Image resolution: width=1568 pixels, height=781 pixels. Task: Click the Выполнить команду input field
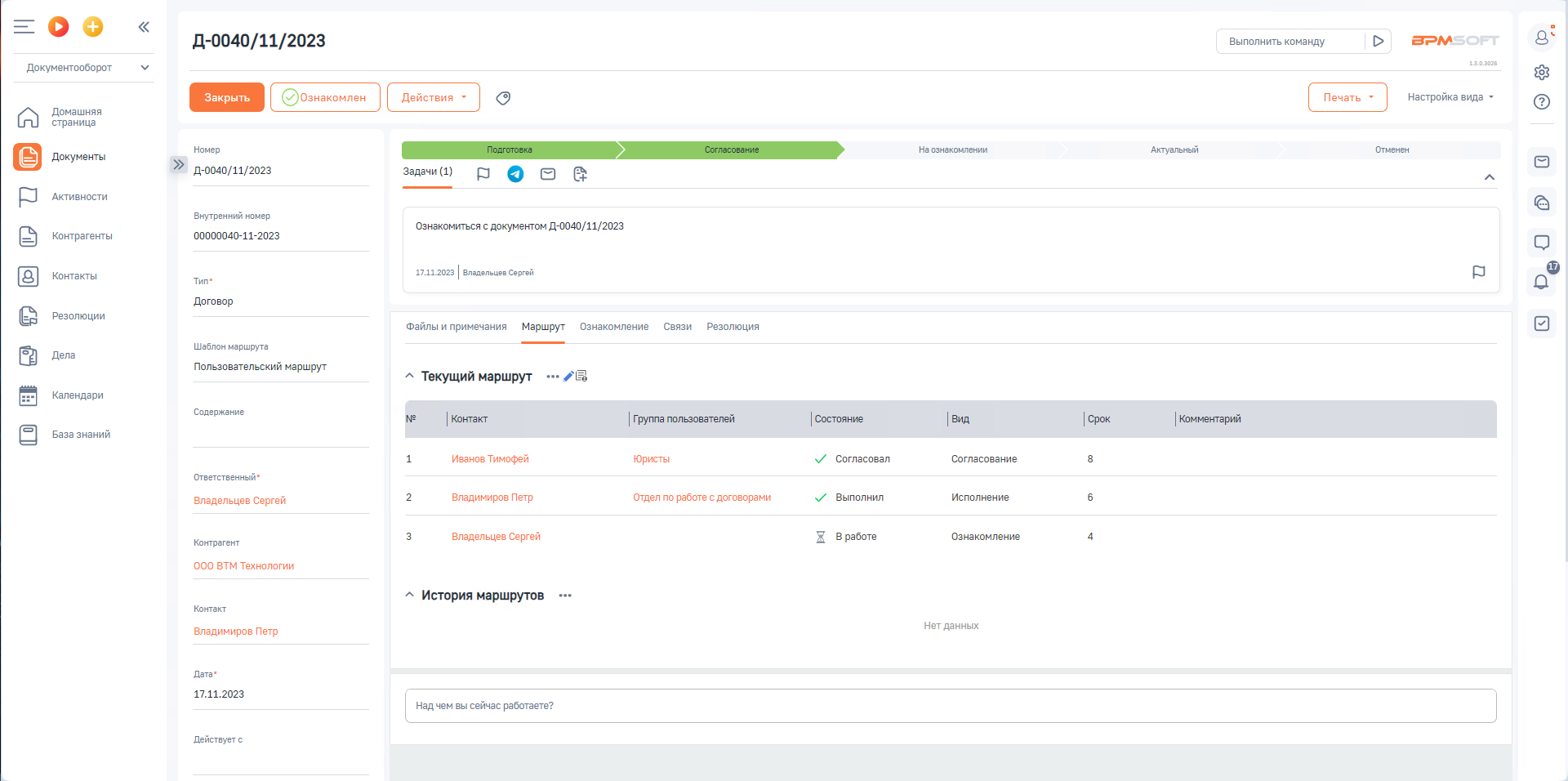(x=1290, y=41)
